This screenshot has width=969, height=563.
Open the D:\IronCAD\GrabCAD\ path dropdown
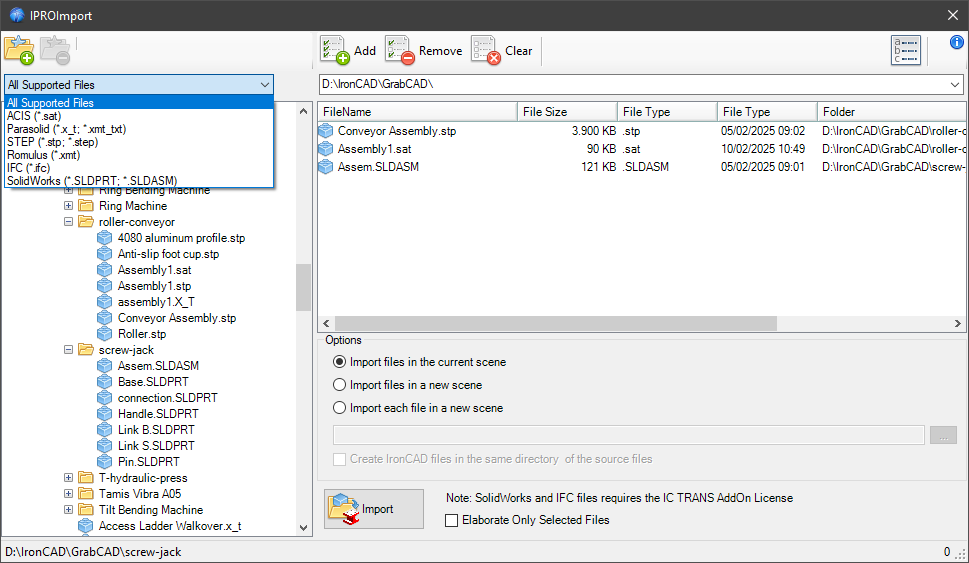(955, 84)
